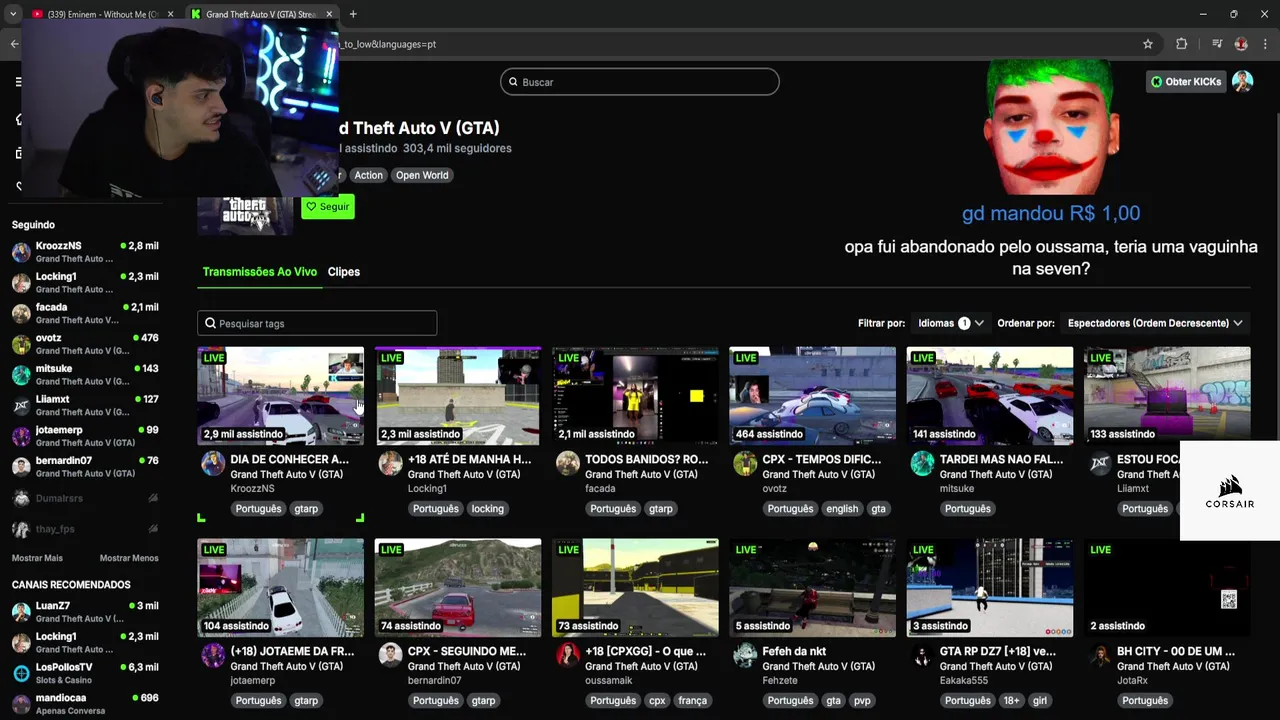
Task: Open the Espectadores (Ordem Decrescente) sort dropdown
Action: click(1155, 323)
